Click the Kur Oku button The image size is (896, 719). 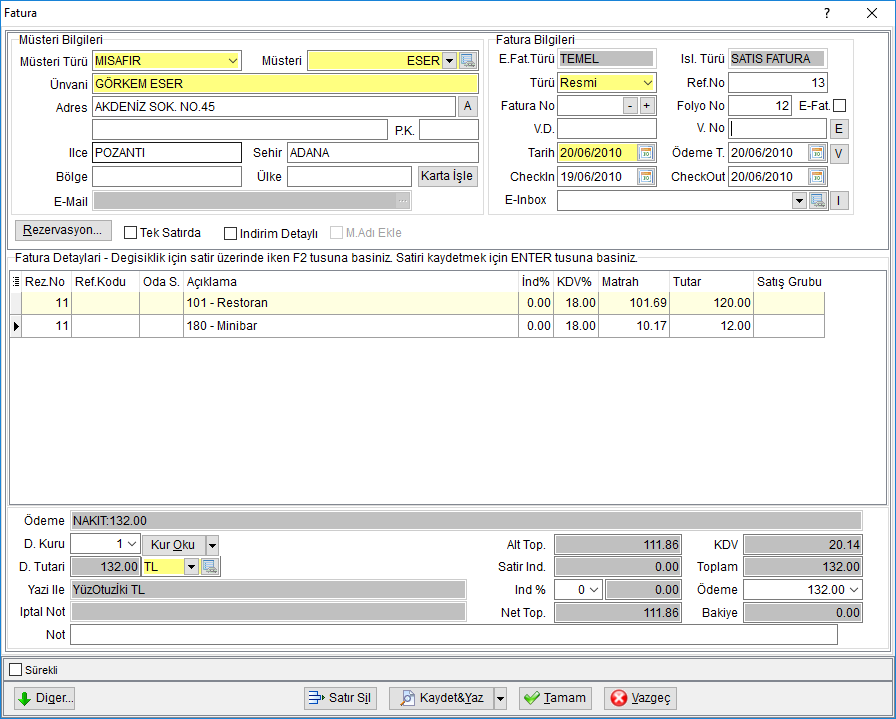coord(173,545)
